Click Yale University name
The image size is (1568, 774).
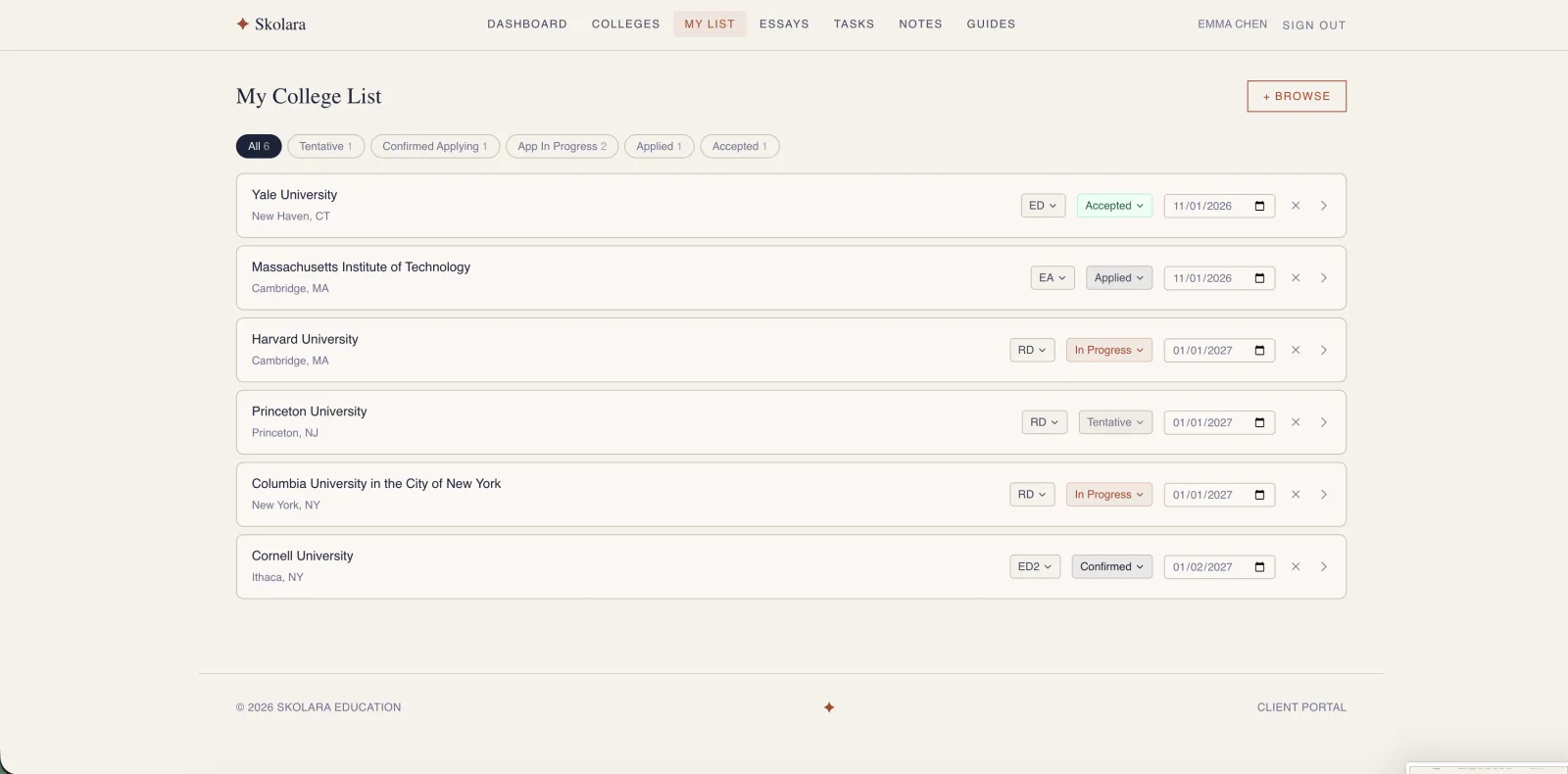(x=294, y=195)
